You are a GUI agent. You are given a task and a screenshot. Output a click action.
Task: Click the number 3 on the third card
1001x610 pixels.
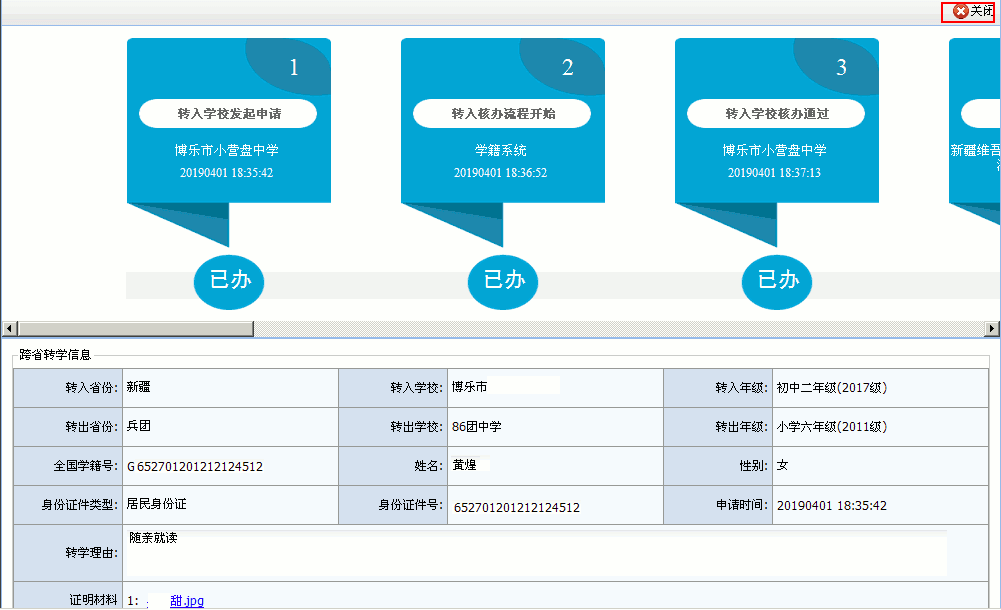[x=841, y=67]
